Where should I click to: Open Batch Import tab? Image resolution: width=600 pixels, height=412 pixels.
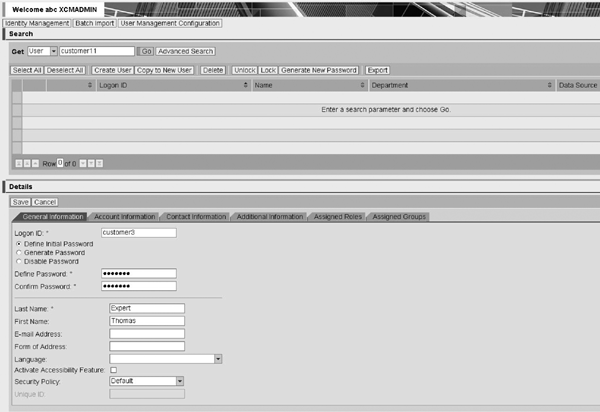pyautogui.click(x=95, y=23)
